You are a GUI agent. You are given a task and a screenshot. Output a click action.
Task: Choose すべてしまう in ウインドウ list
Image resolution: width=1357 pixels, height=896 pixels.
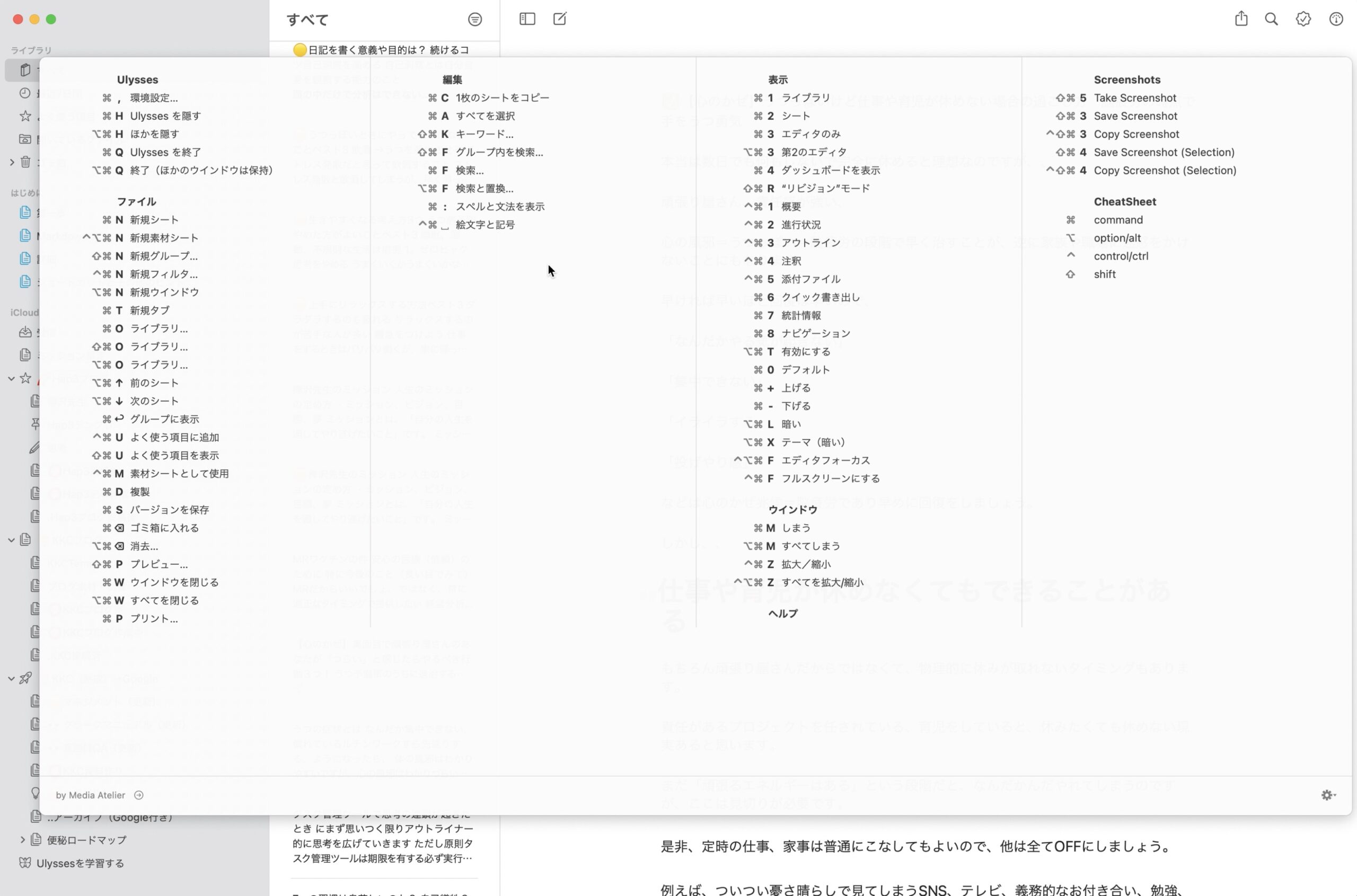(x=810, y=546)
